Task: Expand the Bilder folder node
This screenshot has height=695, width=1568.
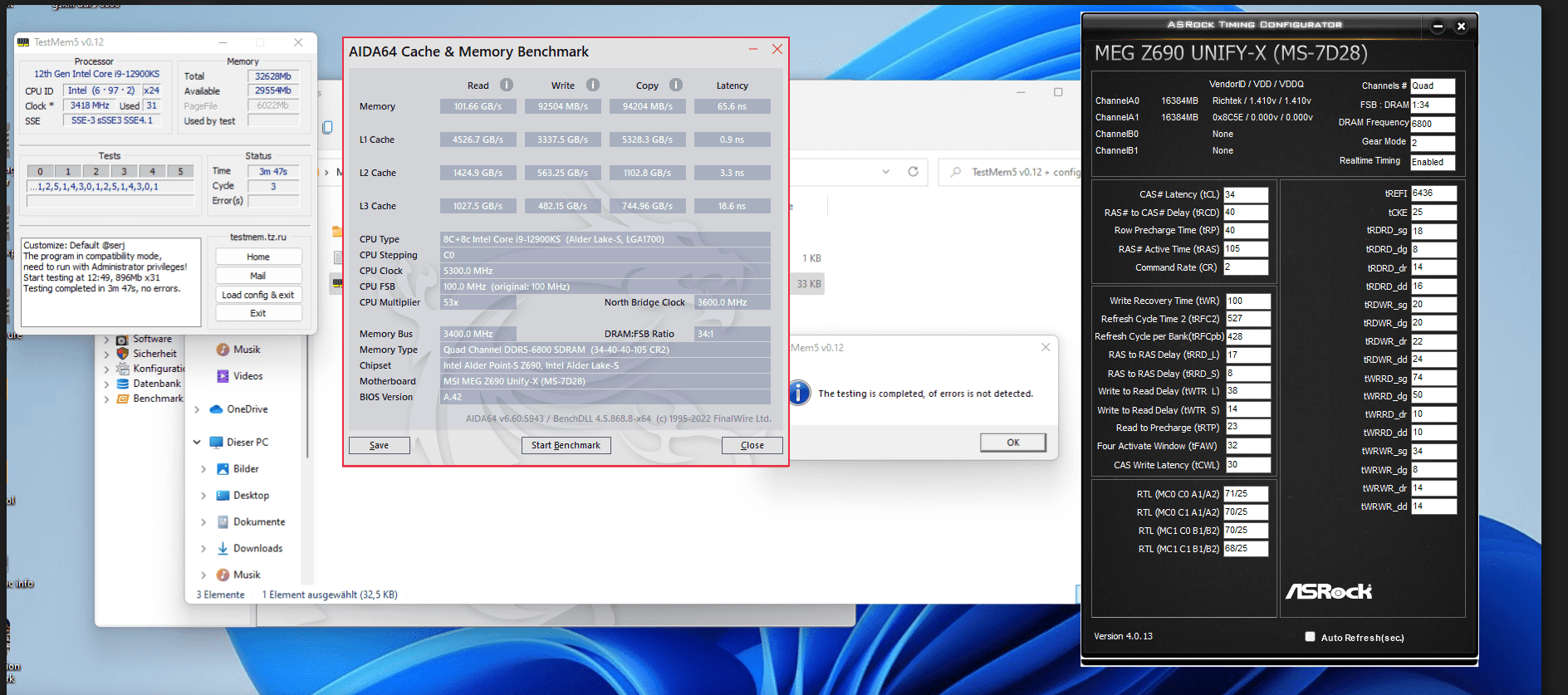Action: point(203,469)
